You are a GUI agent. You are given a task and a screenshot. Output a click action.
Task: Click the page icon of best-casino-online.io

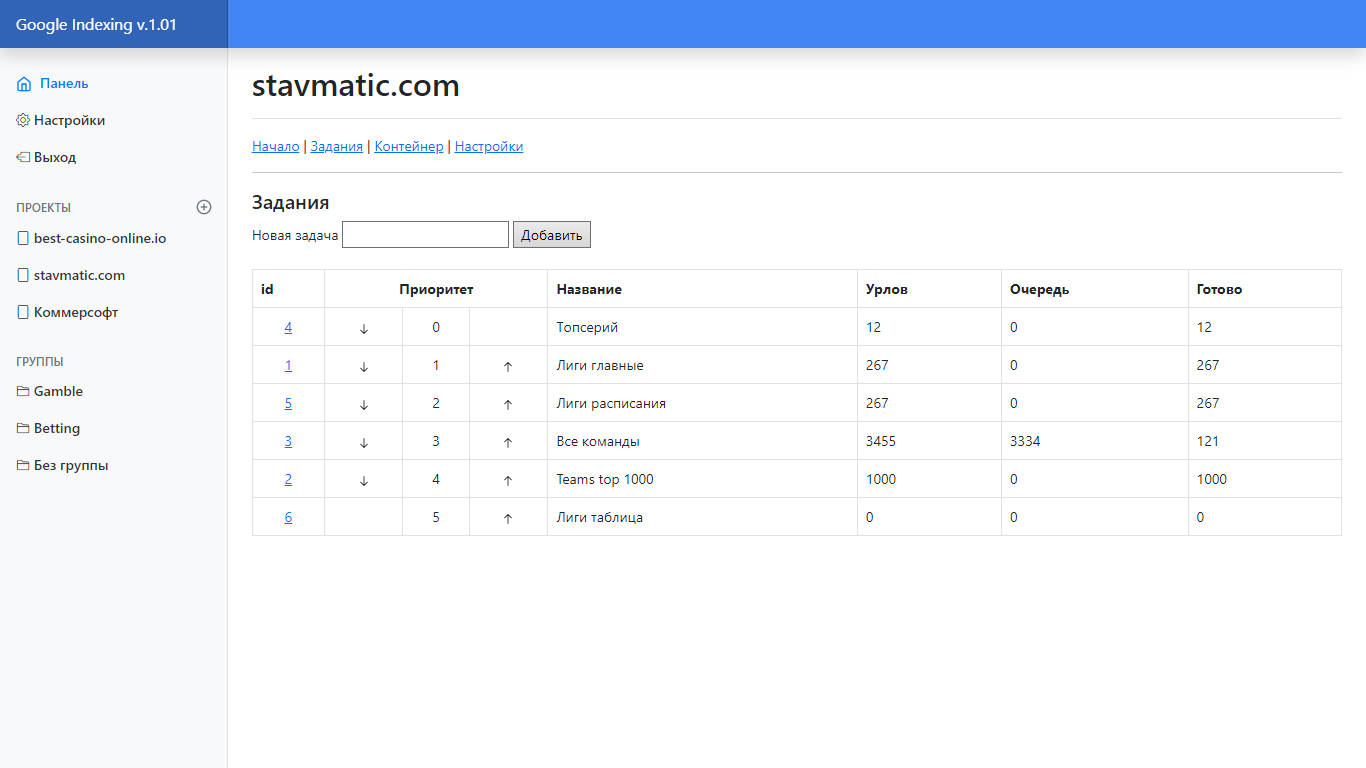[x=23, y=239]
